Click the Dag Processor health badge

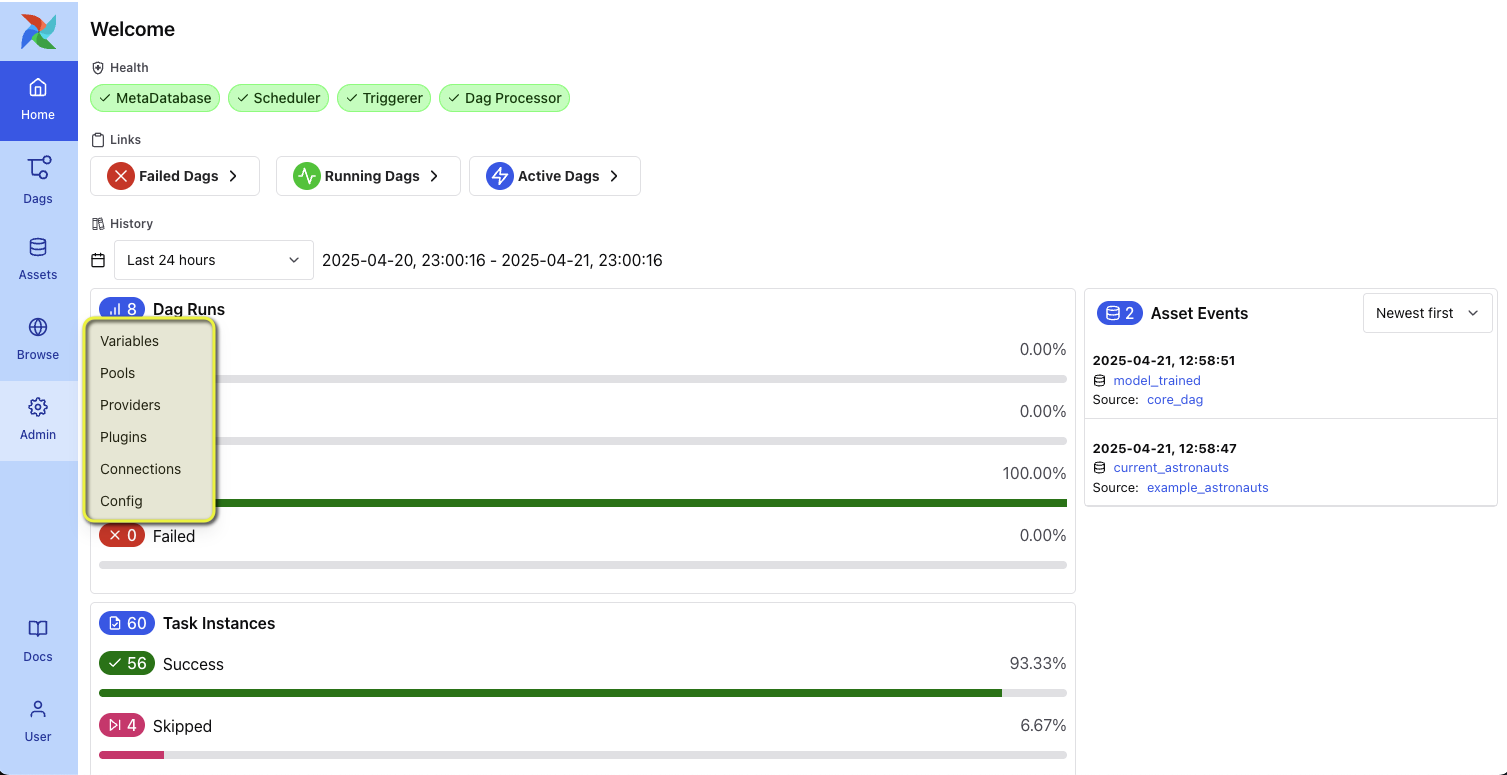pyautogui.click(x=504, y=98)
